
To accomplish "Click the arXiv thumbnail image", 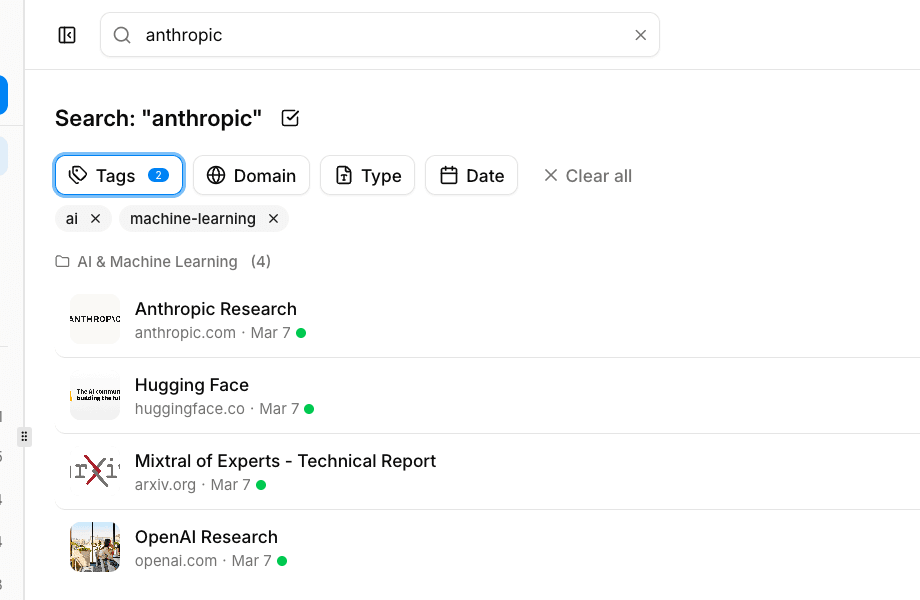I will pos(95,471).
